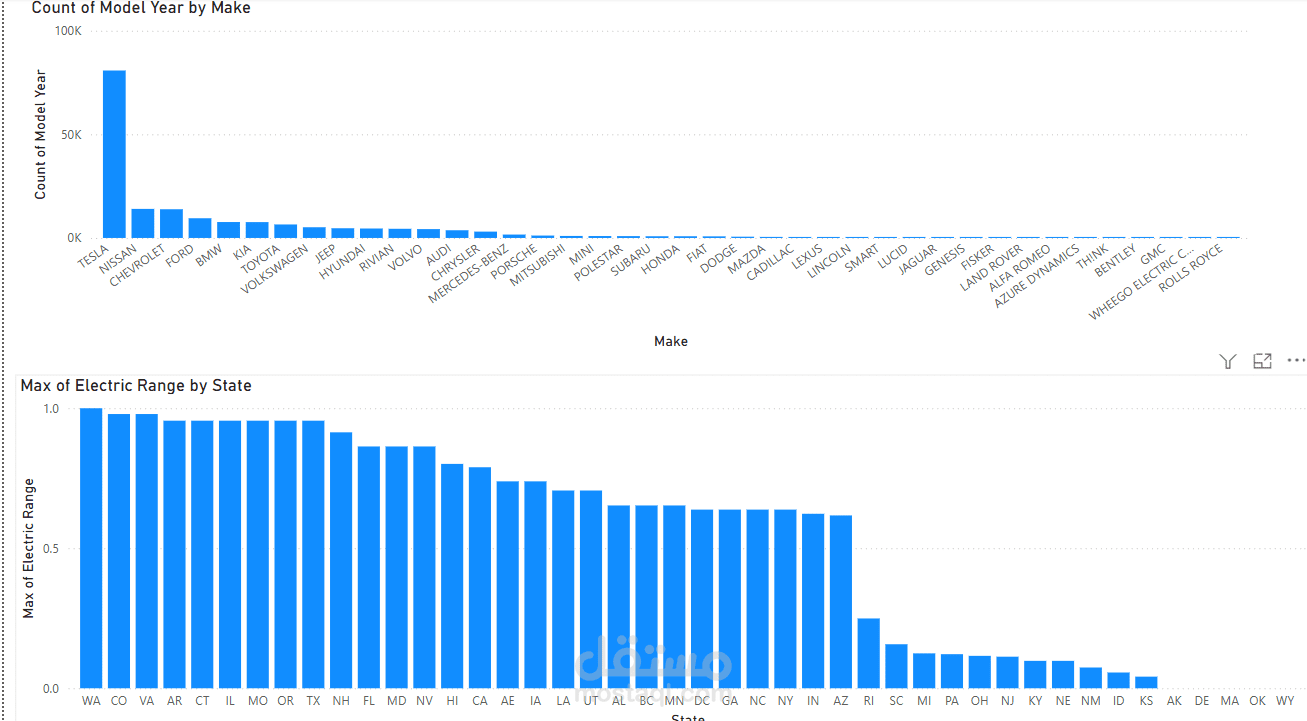Click the LAND ROVER axis label
Screen dimensions: 1307x721
993,267
